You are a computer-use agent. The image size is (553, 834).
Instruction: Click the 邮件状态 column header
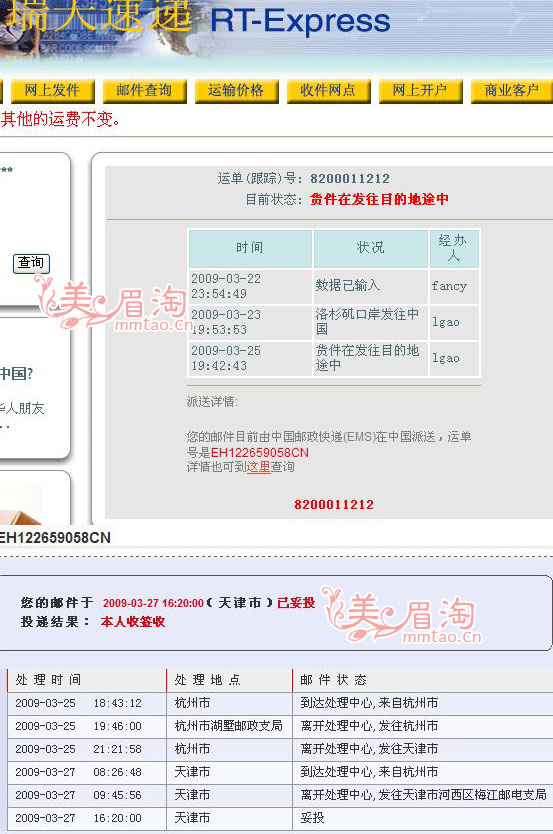coord(333,680)
